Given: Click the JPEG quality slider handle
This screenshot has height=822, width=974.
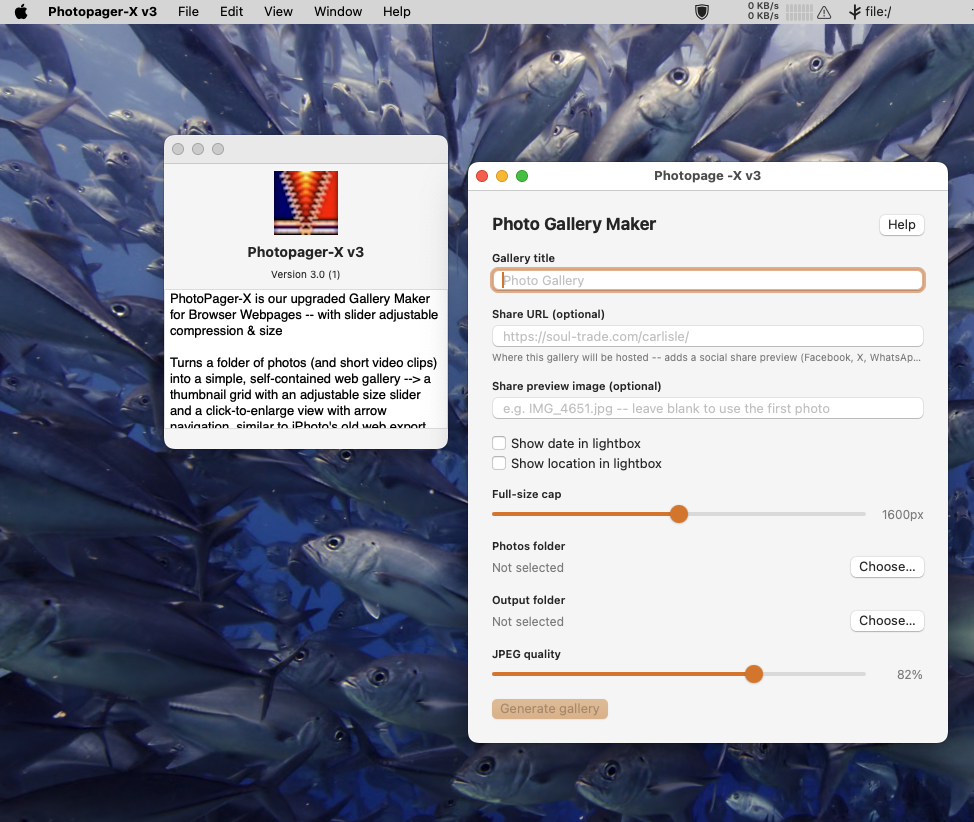Looking at the screenshot, I should (753, 674).
